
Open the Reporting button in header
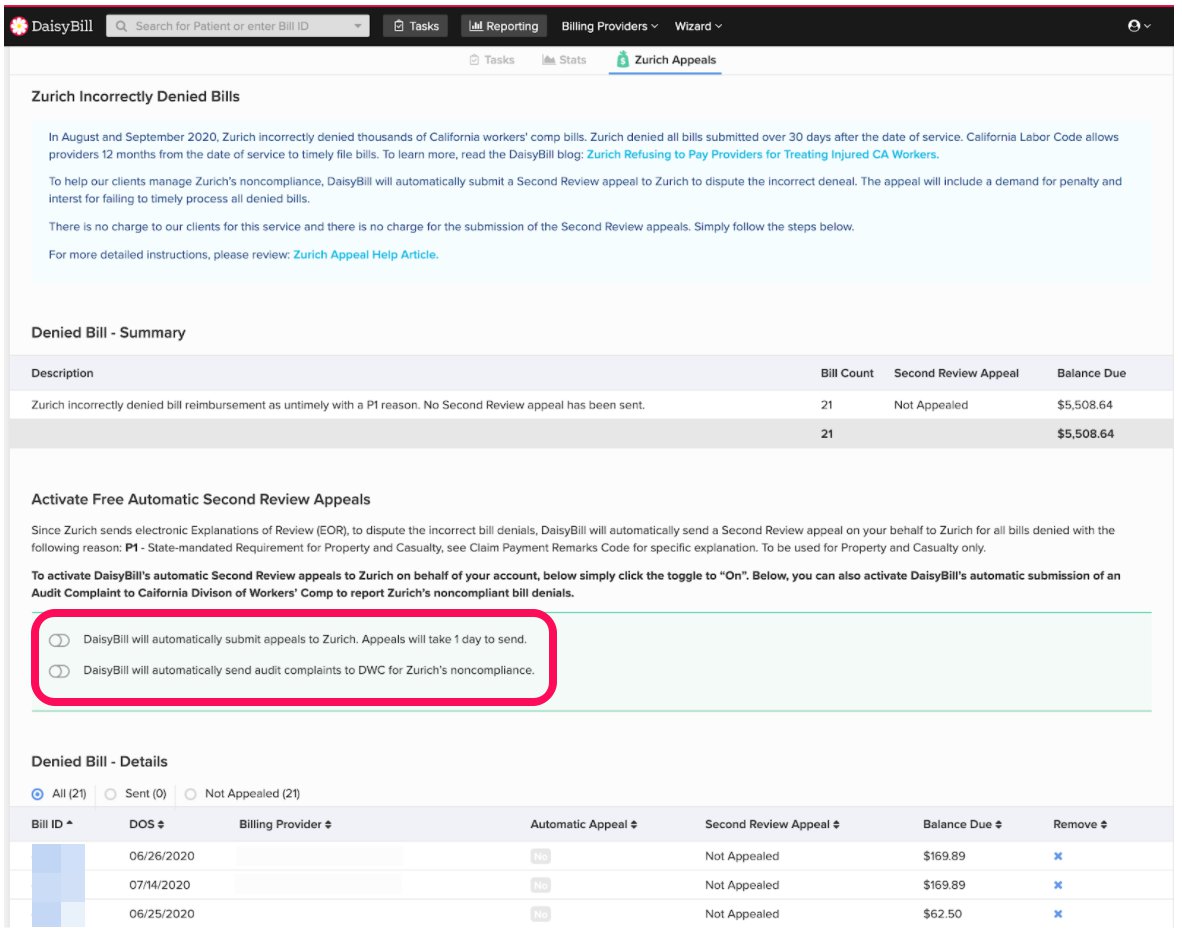[503, 26]
